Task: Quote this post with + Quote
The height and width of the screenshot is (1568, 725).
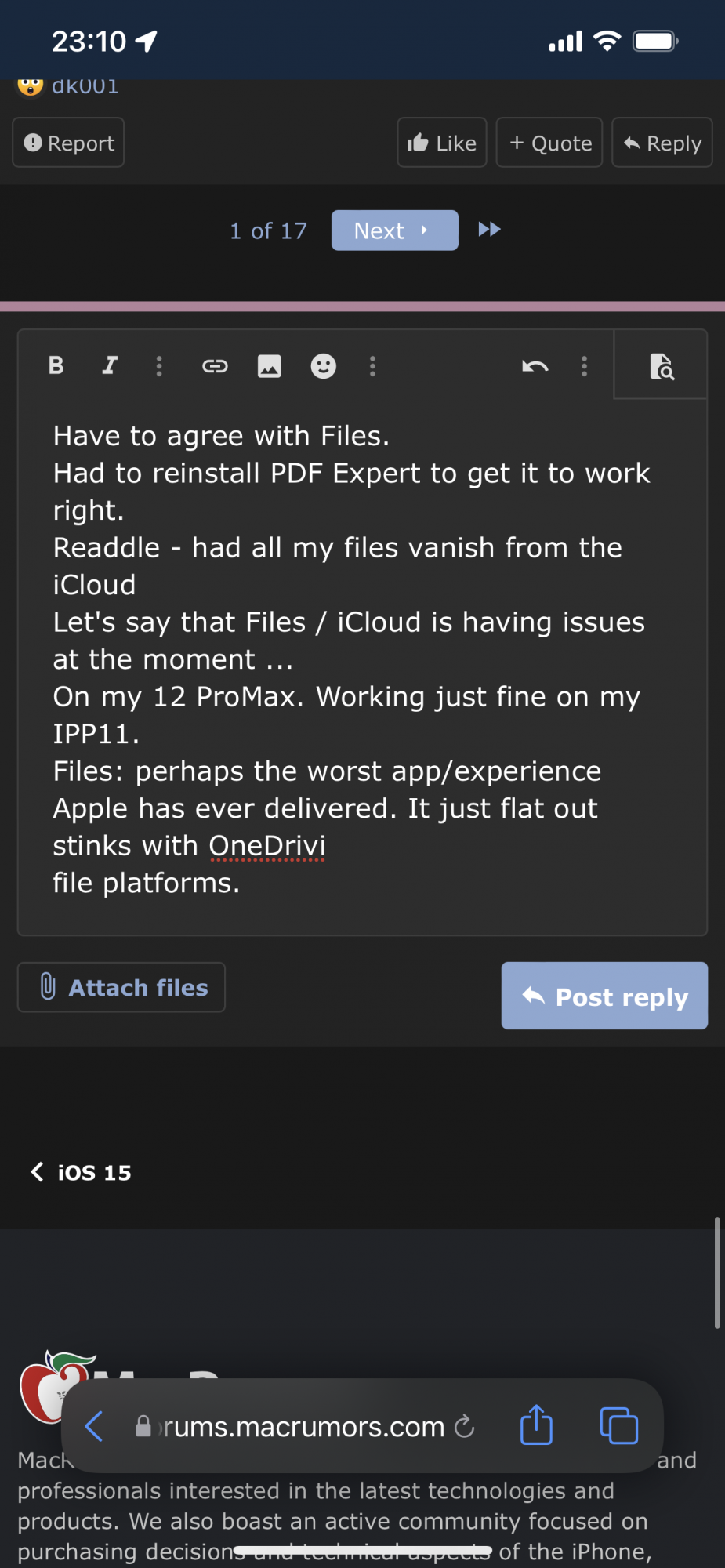Action: (x=549, y=143)
